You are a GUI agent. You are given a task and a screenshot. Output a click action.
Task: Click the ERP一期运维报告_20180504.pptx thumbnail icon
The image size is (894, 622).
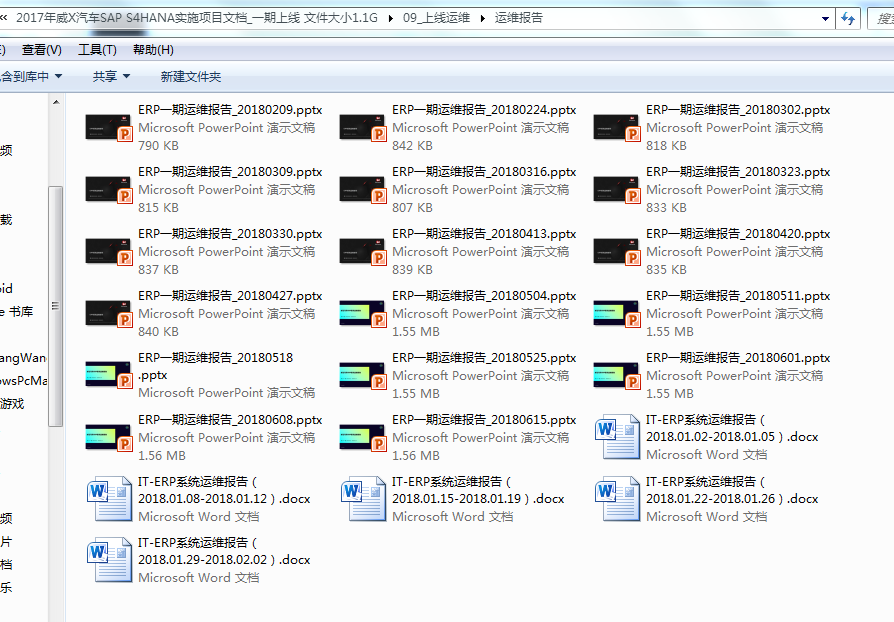[x=363, y=314]
